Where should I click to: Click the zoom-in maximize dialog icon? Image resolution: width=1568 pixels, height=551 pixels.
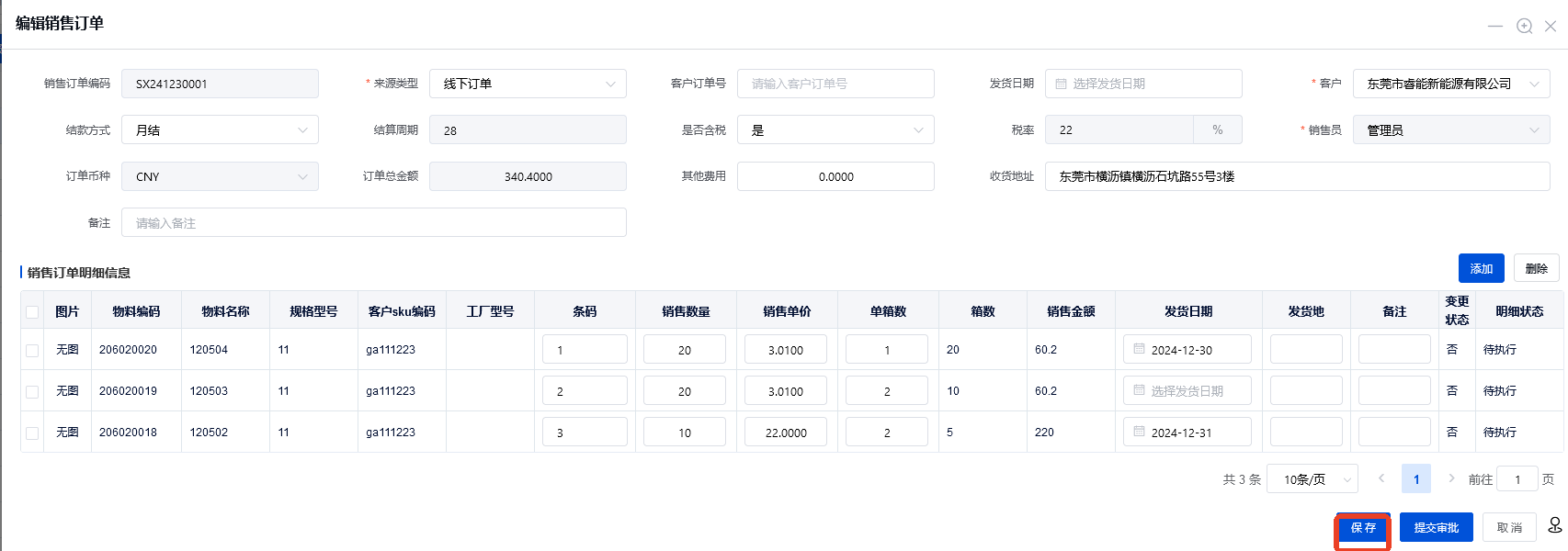(1524, 26)
